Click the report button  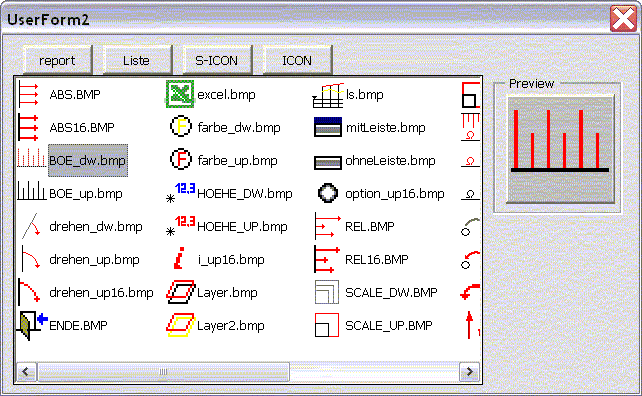(x=57, y=61)
